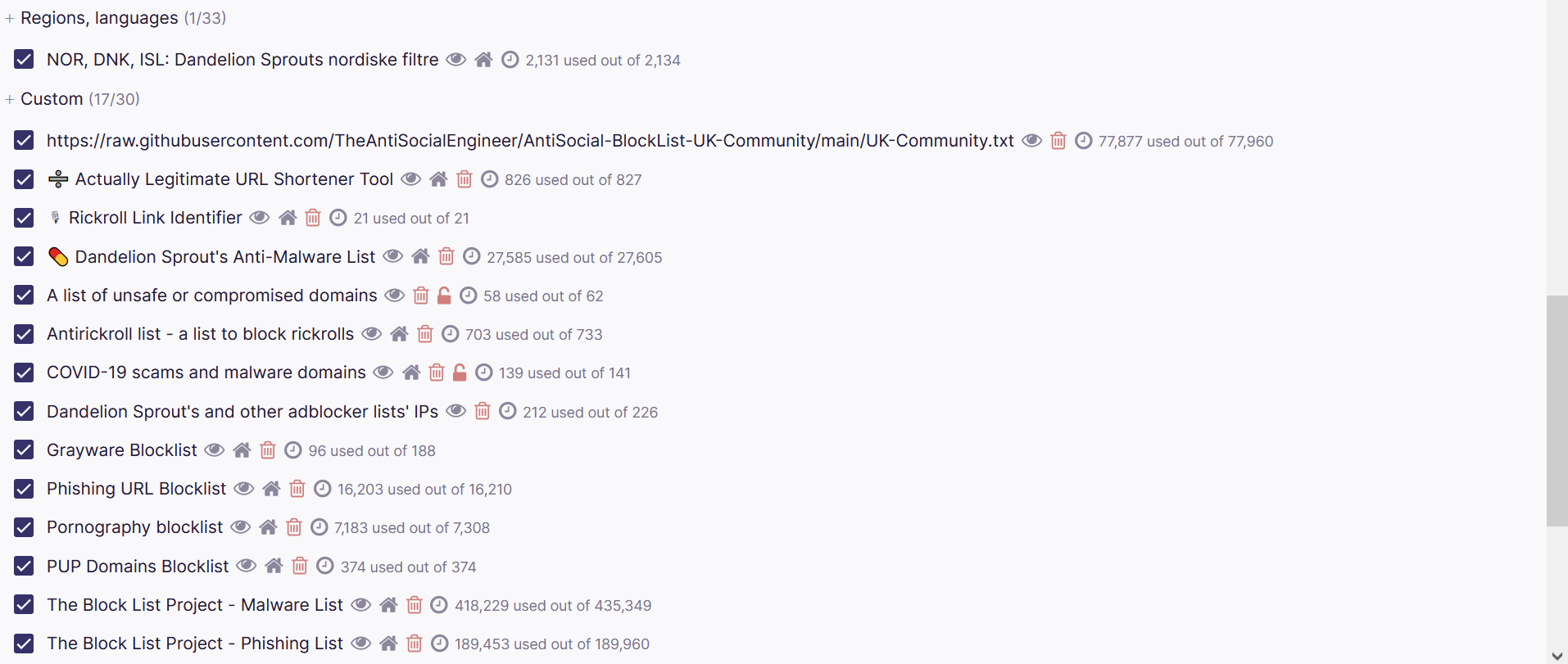
Task: Click padlock icon on unsafe or compromised domains list
Action: [445, 295]
